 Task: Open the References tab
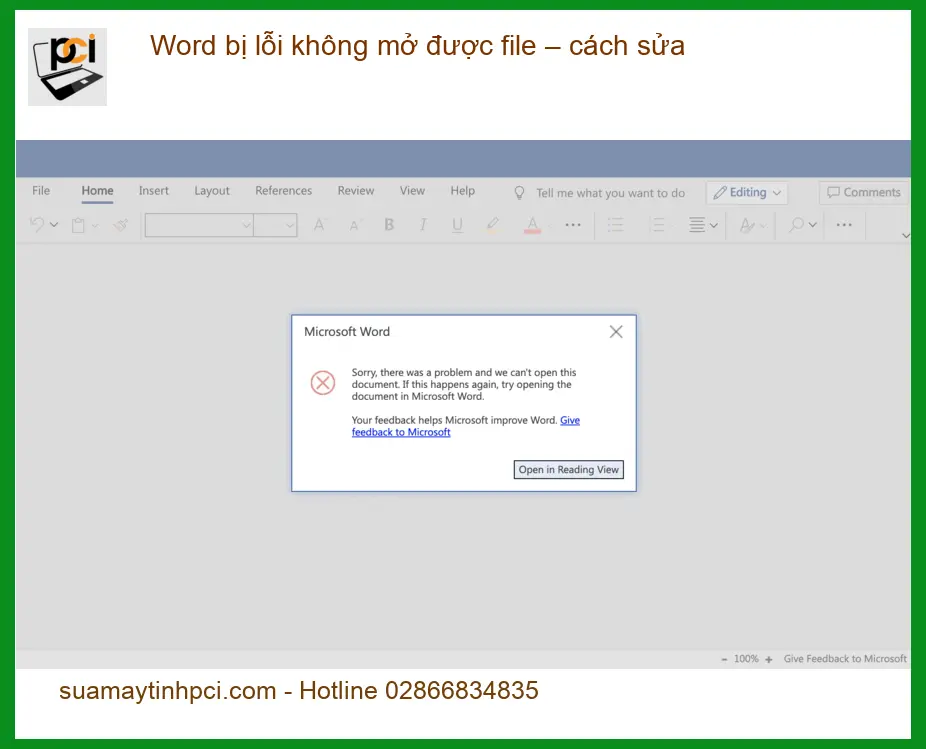(283, 191)
